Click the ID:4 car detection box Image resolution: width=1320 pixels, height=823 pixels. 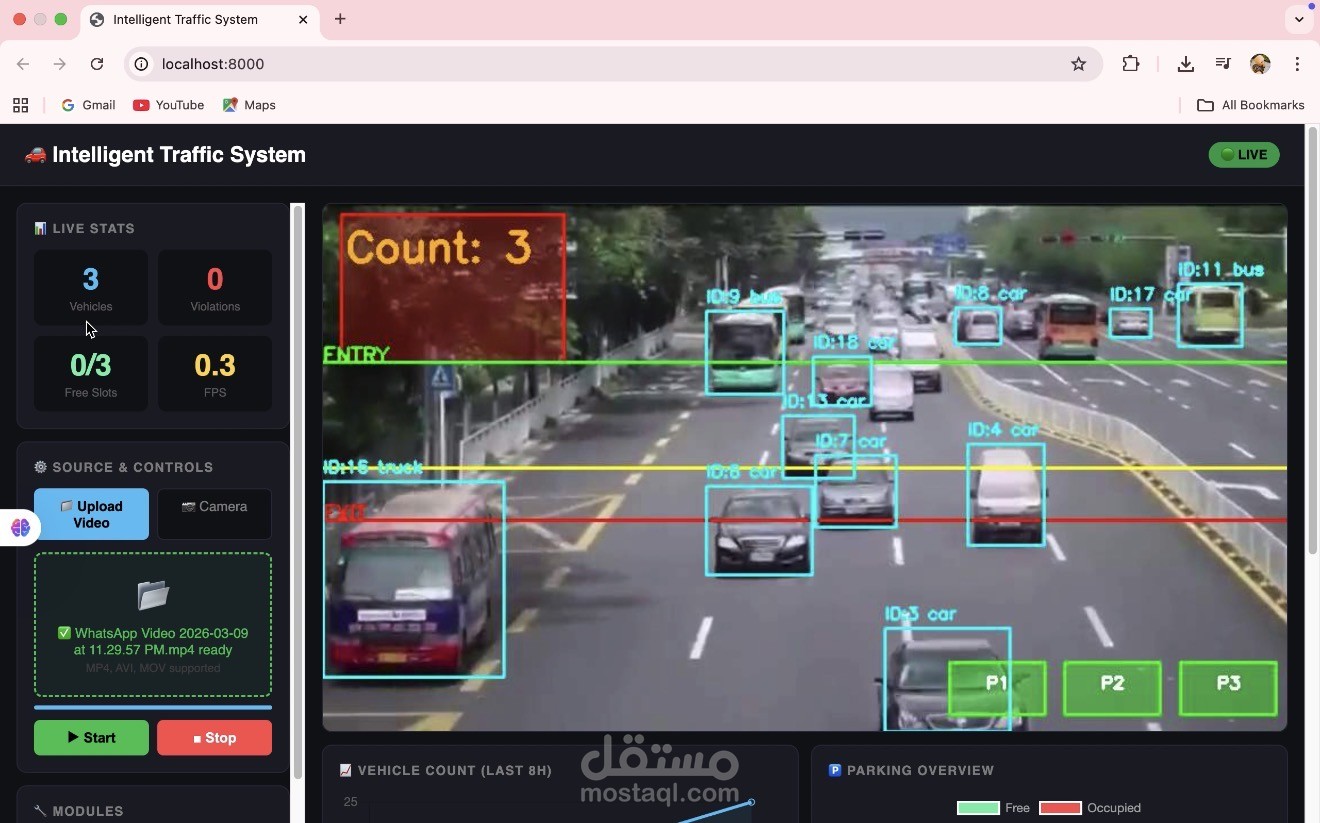point(1006,495)
